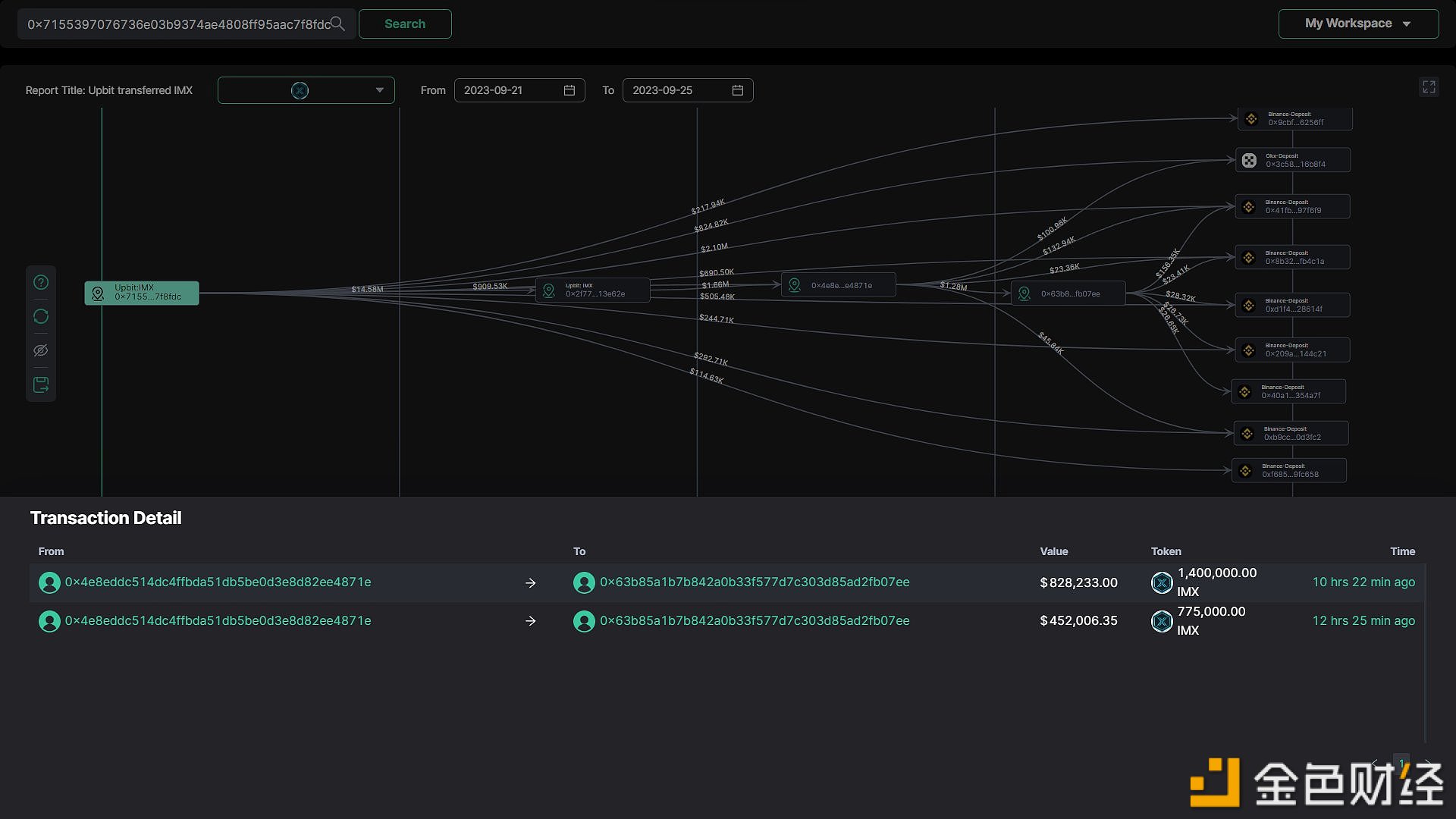Select Binance-Deposit 0xf685...9fc658 node
The image size is (1456, 819).
pos(1290,470)
